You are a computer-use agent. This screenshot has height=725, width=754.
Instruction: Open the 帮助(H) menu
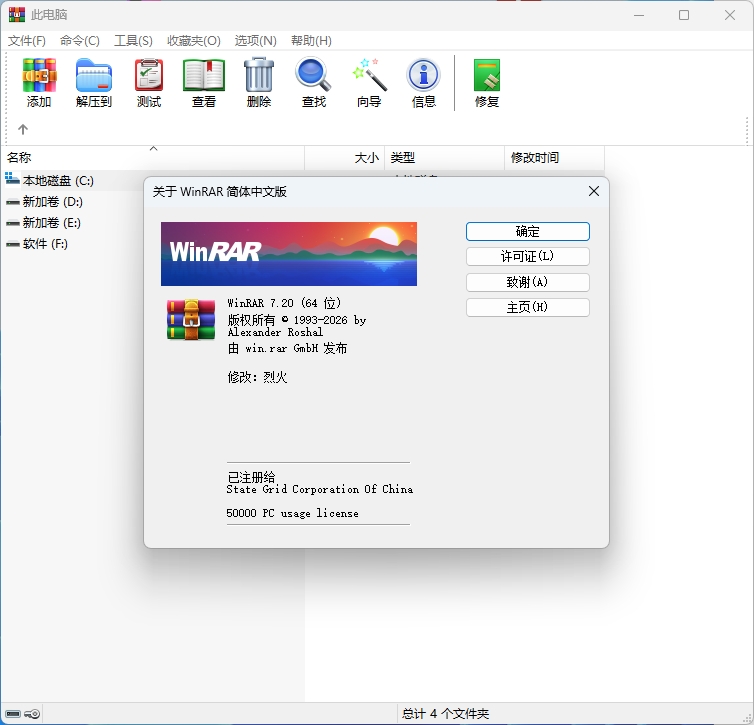(311, 41)
